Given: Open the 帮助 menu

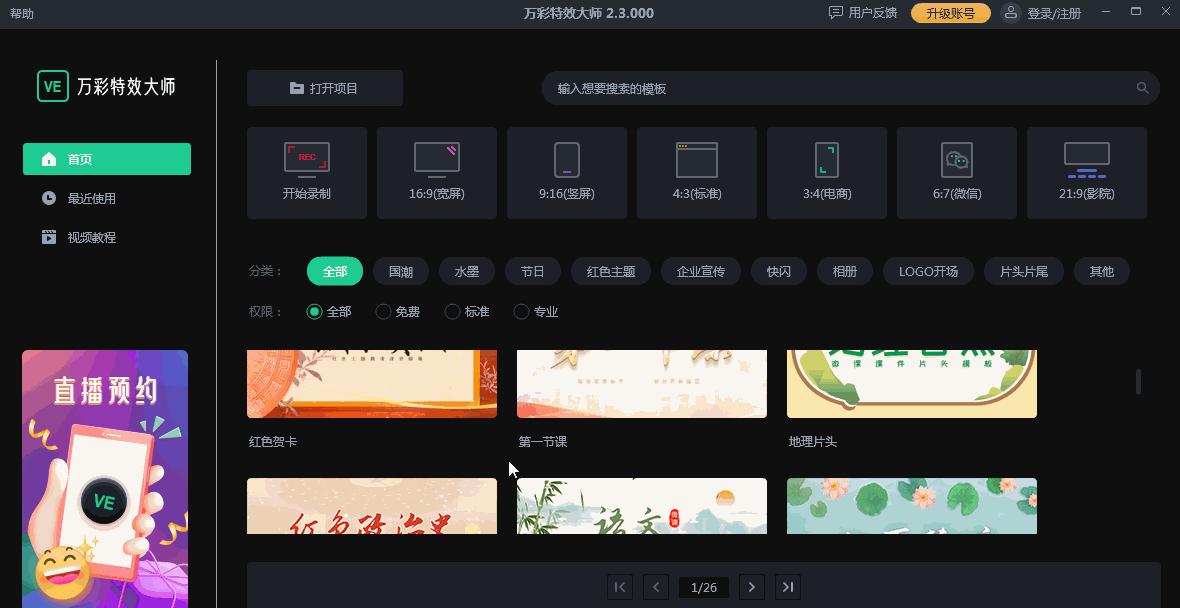Looking at the screenshot, I should [x=22, y=14].
